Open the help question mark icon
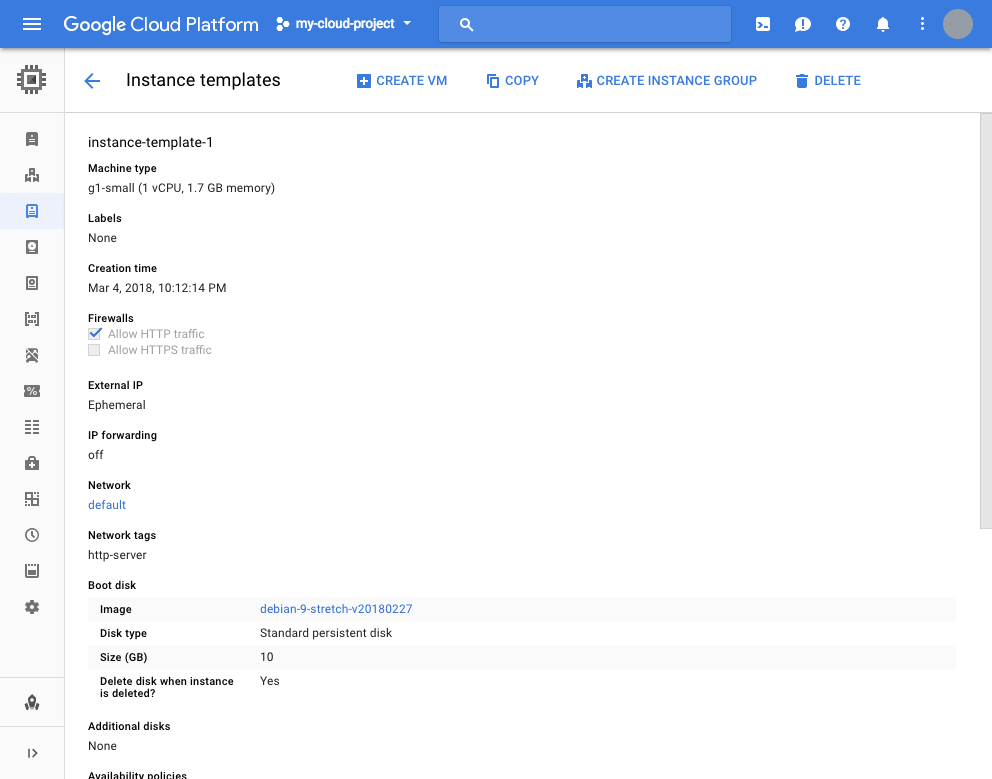 tap(843, 24)
